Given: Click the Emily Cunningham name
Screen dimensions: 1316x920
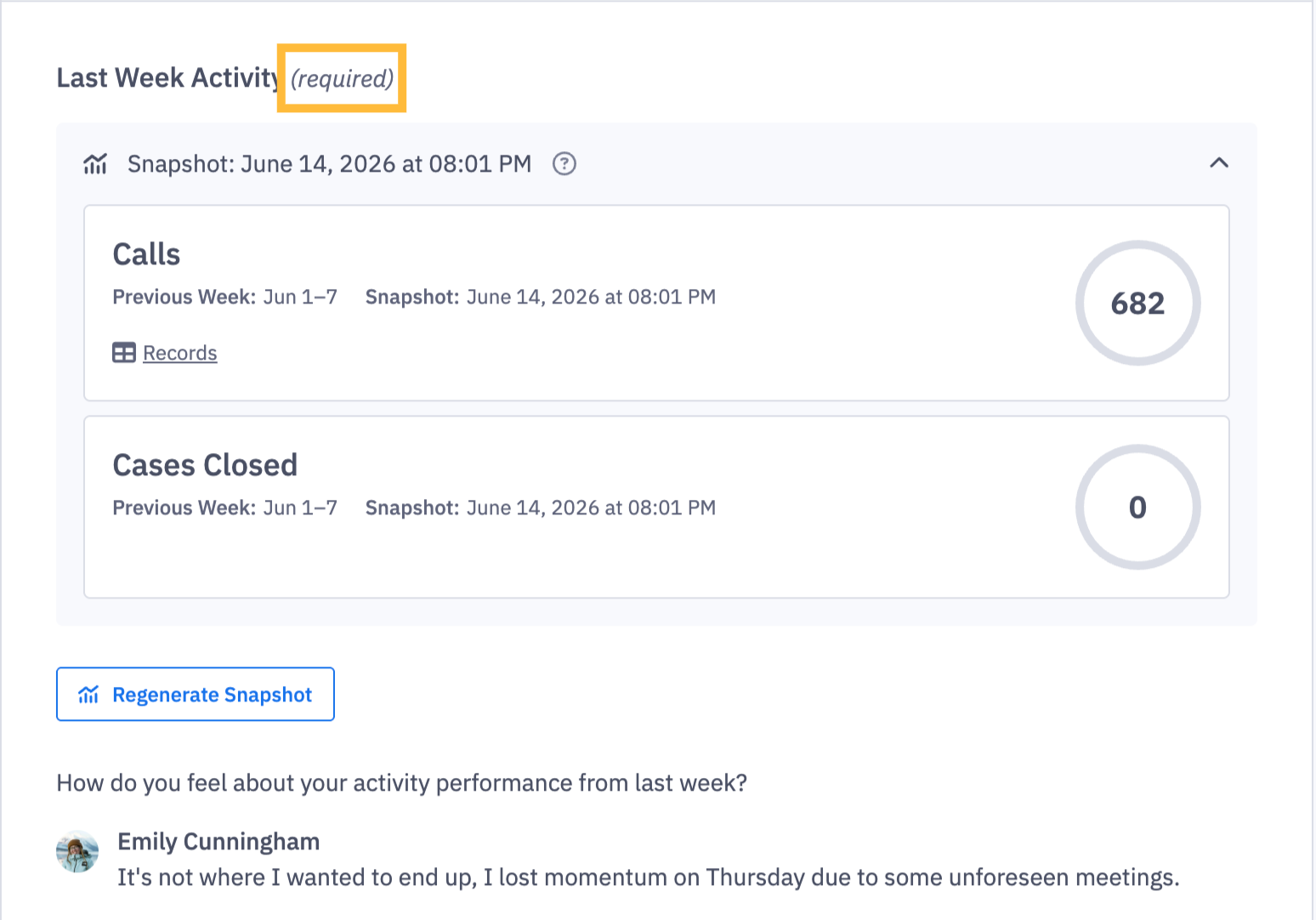Looking at the screenshot, I should (218, 841).
